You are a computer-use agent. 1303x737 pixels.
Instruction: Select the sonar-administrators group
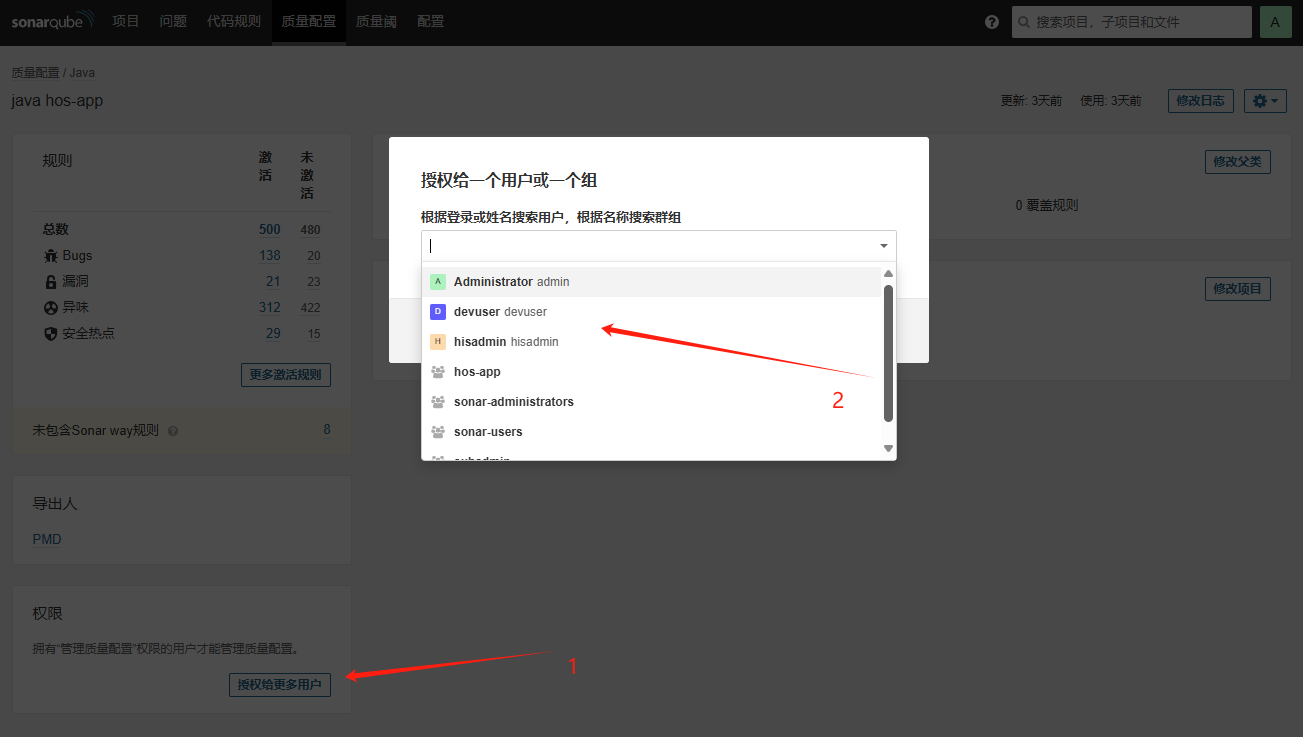point(513,402)
